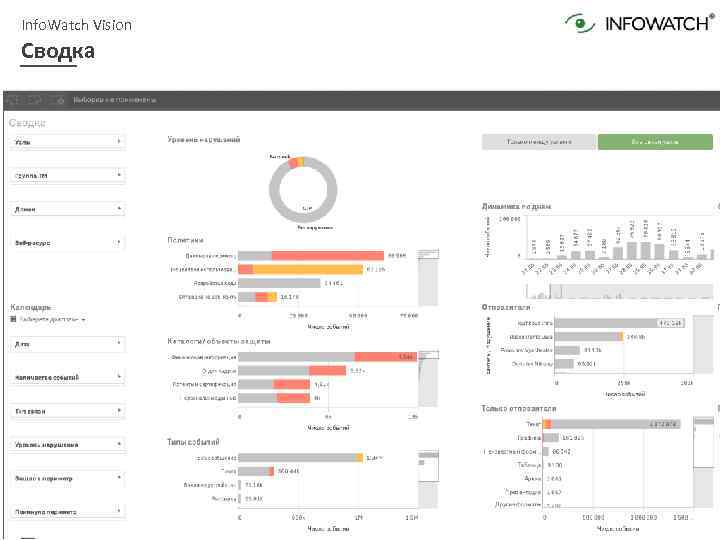Open the Покинуло периметр filter dropdown

[68, 512]
